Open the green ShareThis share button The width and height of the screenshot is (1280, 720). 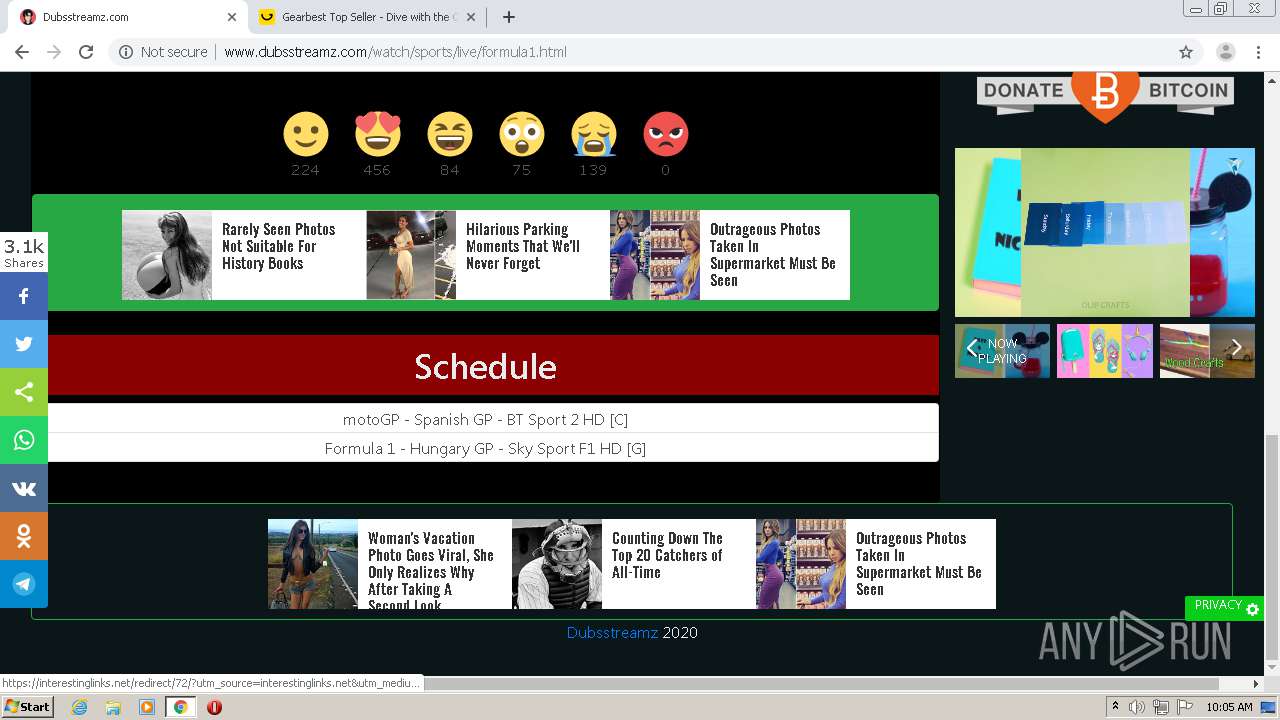pyautogui.click(x=24, y=392)
